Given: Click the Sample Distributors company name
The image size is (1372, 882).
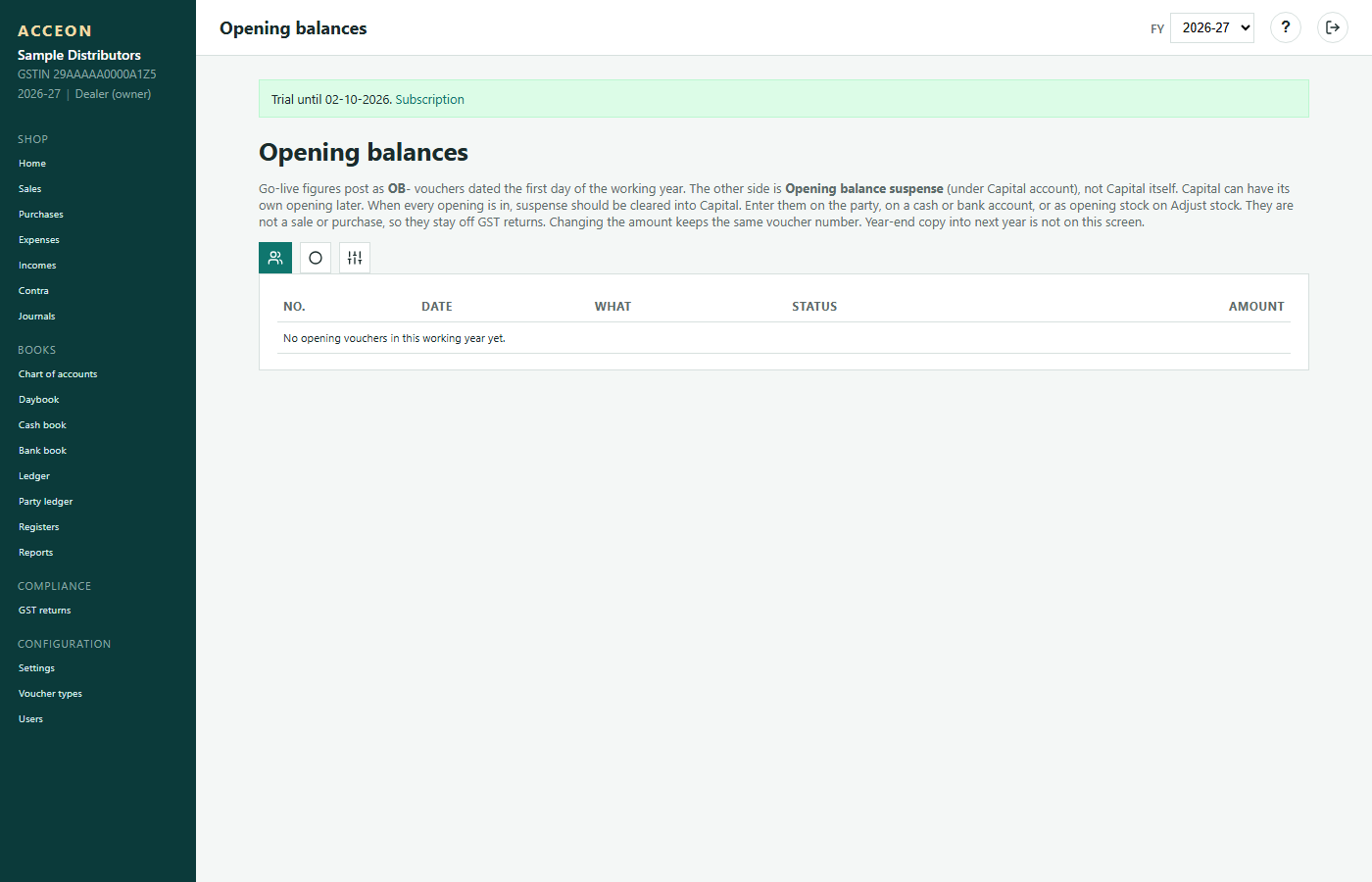Looking at the screenshot, I should point(79,55).
